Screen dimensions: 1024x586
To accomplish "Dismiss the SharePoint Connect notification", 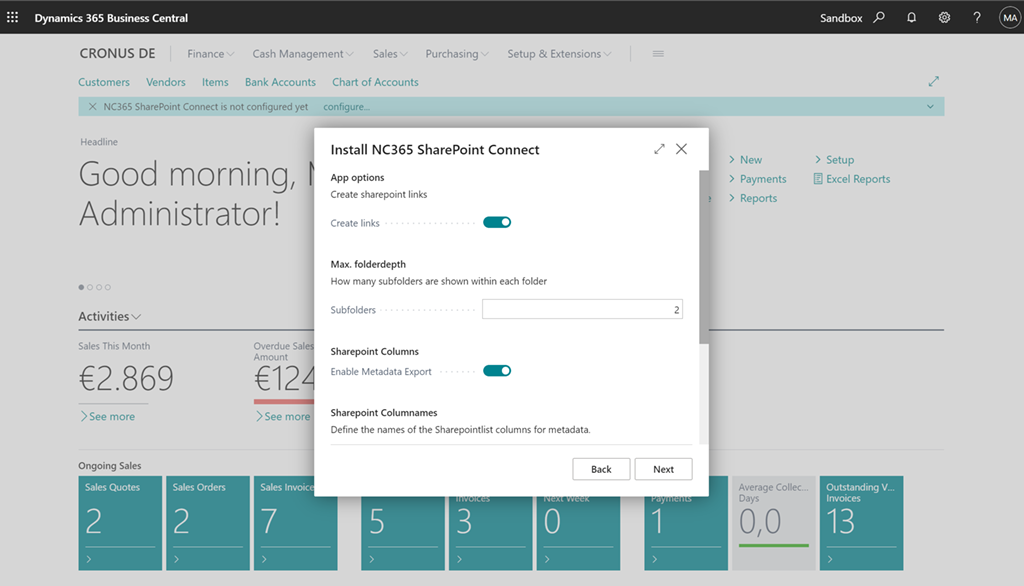I will pyautogui.click(x=93, y=106).
